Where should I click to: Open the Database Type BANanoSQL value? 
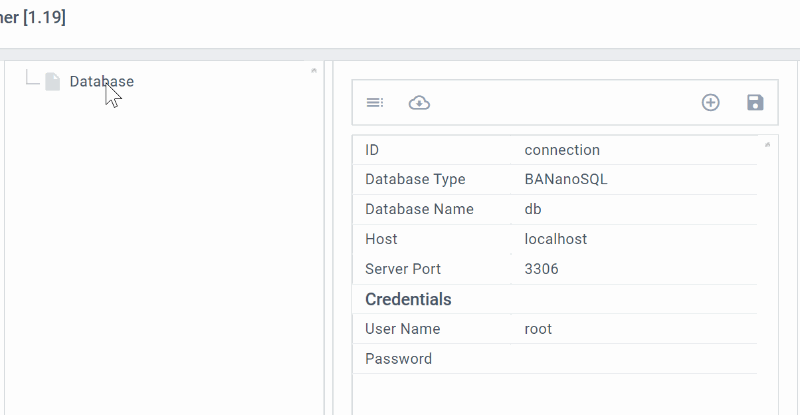tap(566, 180)
